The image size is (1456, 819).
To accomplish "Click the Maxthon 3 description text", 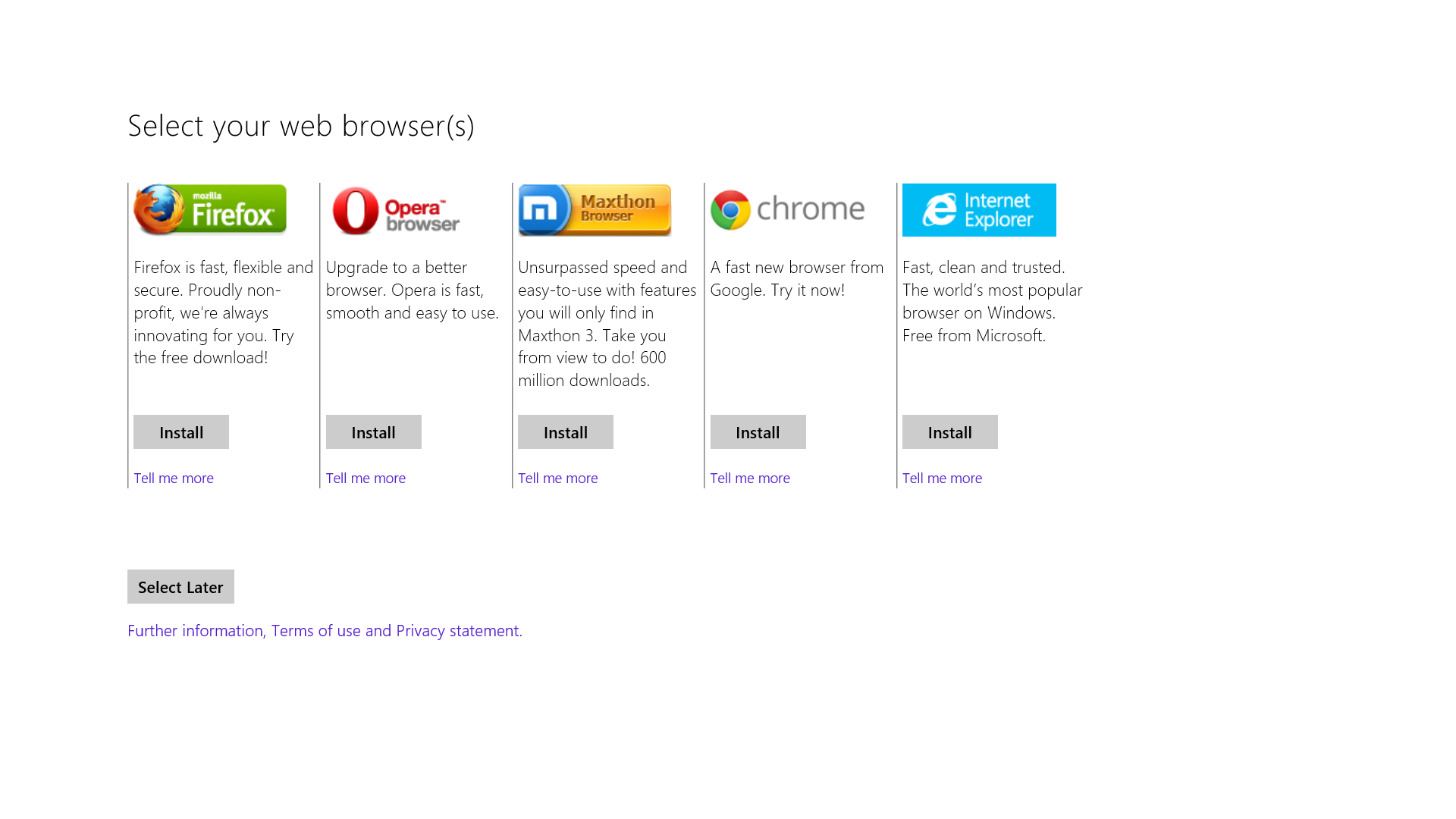I will (x=607, y=324).
